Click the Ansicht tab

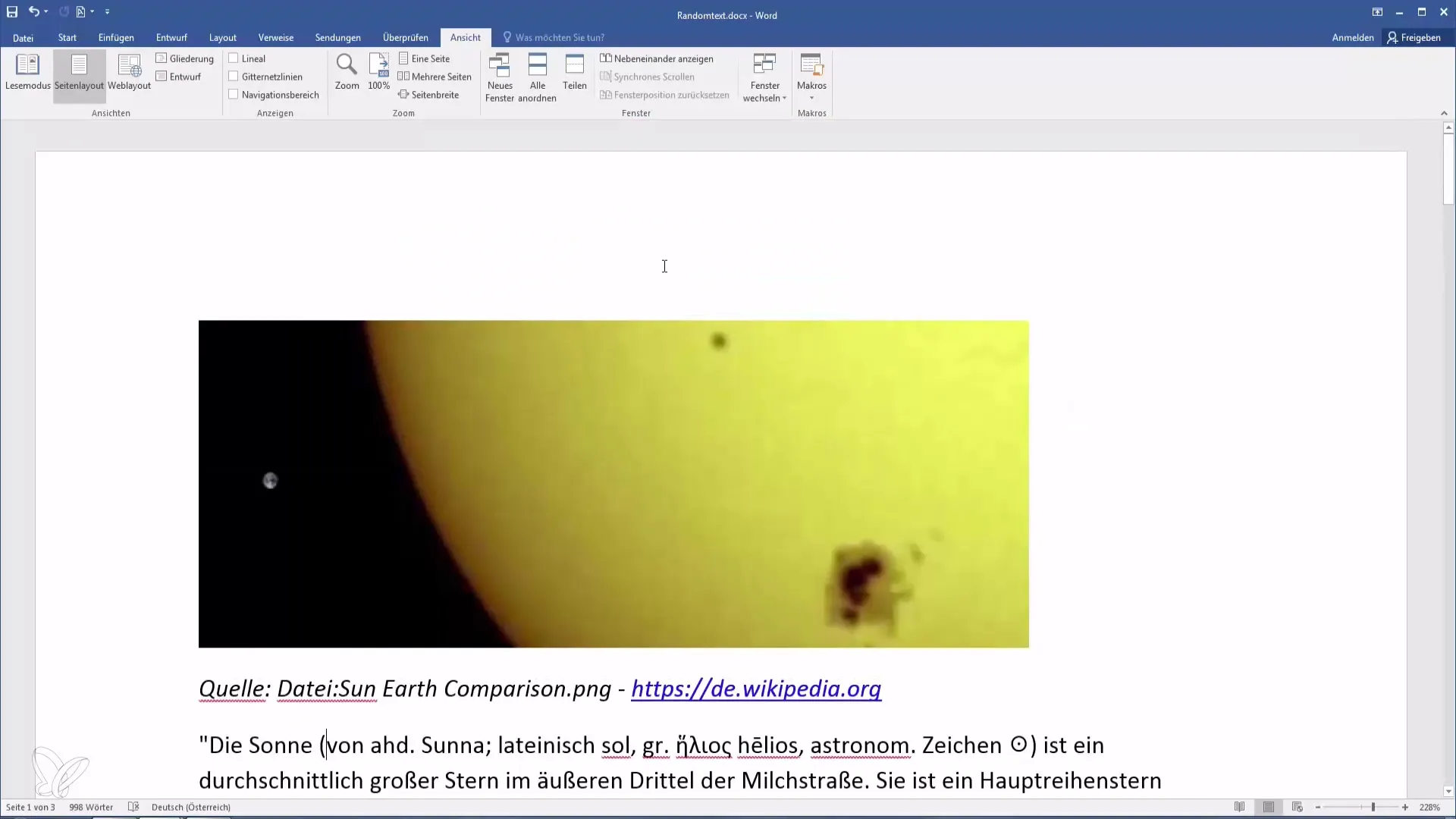(466, 37)
